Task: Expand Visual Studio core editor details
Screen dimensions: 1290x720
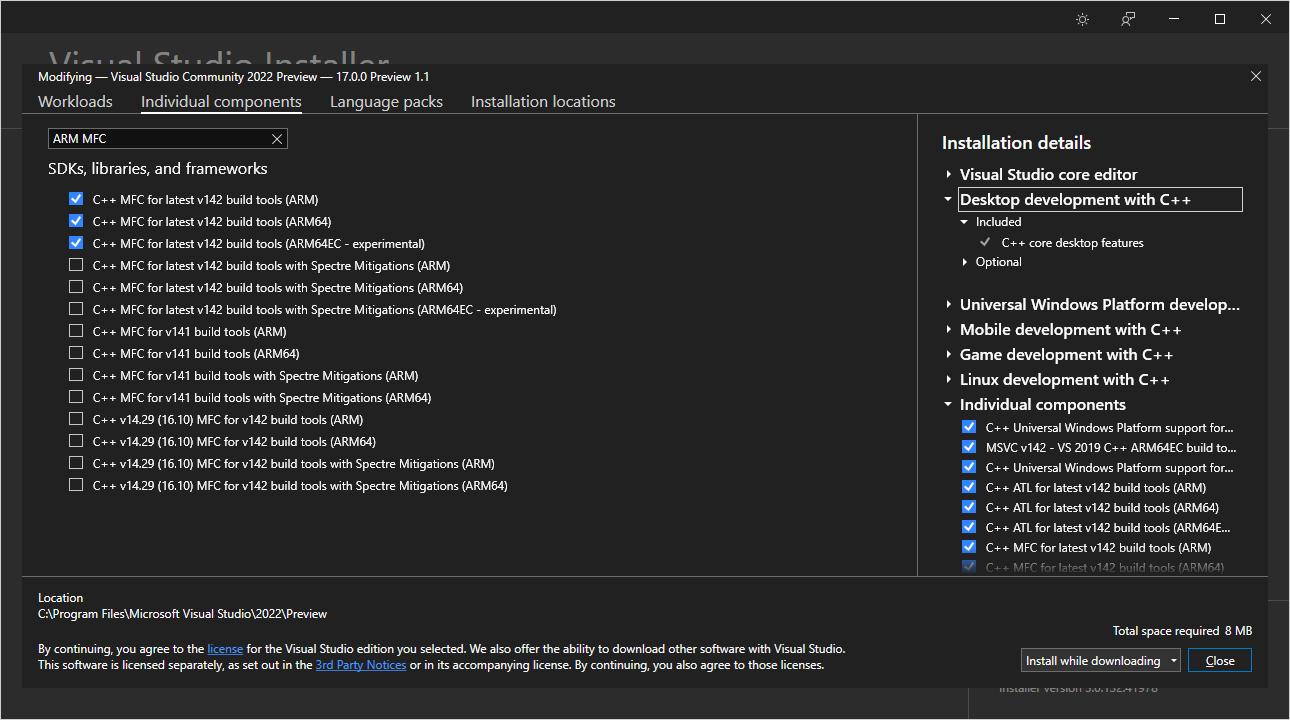Action: (948, 175)
